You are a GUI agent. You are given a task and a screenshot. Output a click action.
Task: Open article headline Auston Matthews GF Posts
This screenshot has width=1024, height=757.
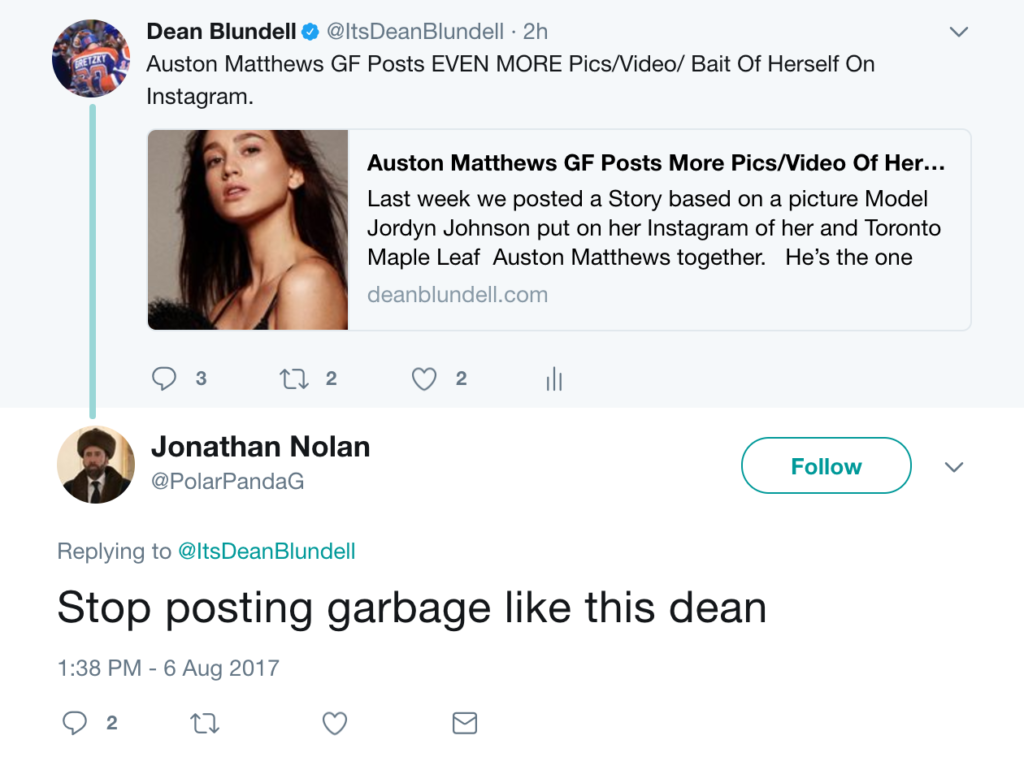(656, 163)
